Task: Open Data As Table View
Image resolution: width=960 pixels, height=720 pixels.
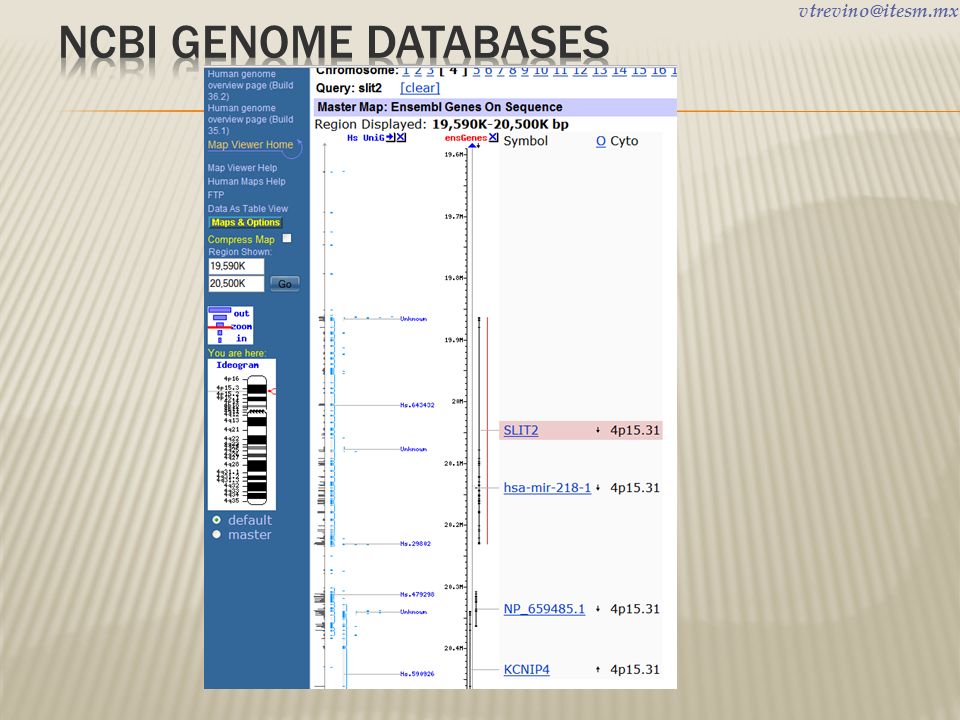Action: (x=247, y=209)
